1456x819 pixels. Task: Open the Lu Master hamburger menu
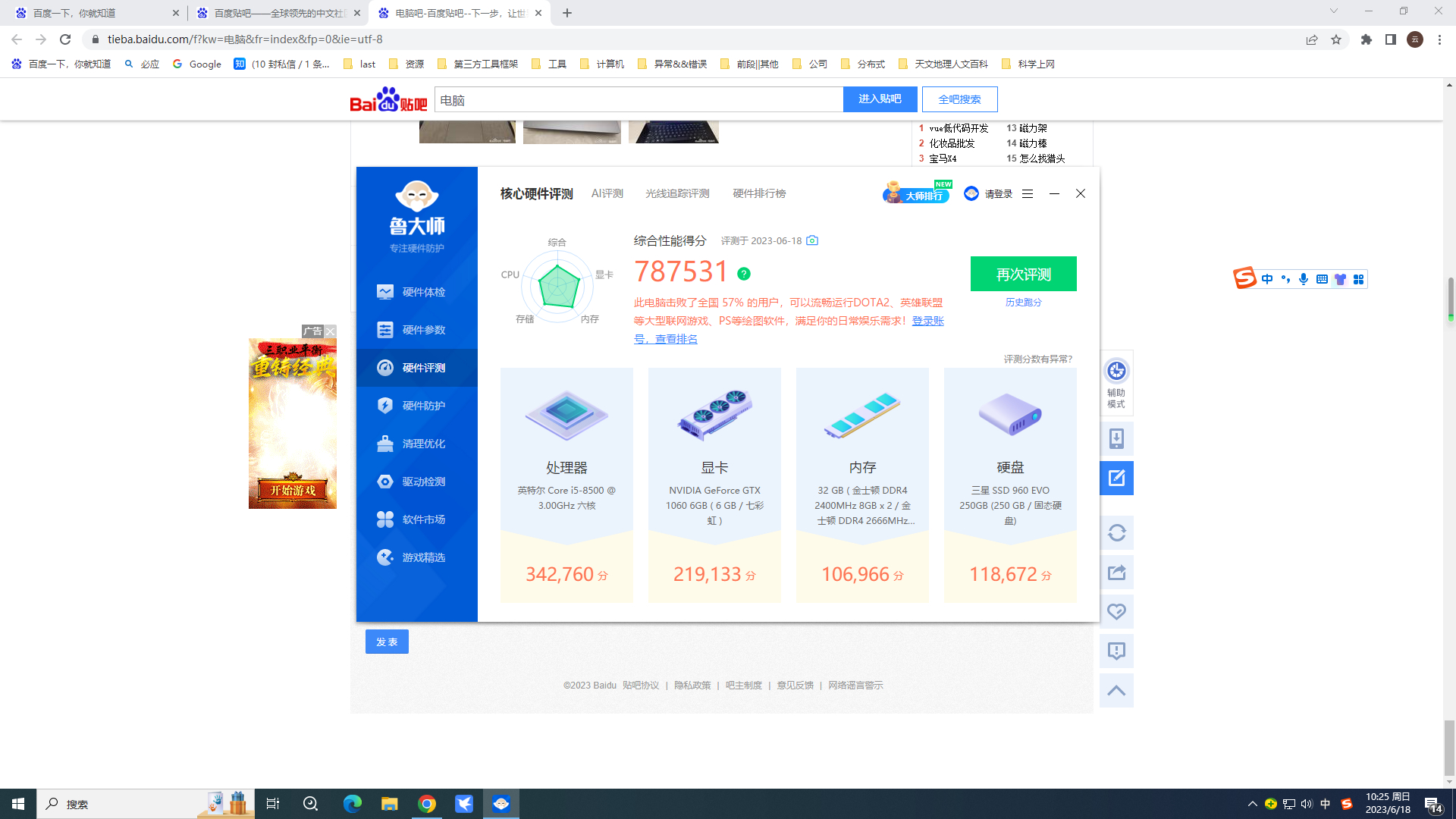[1028, 194]
